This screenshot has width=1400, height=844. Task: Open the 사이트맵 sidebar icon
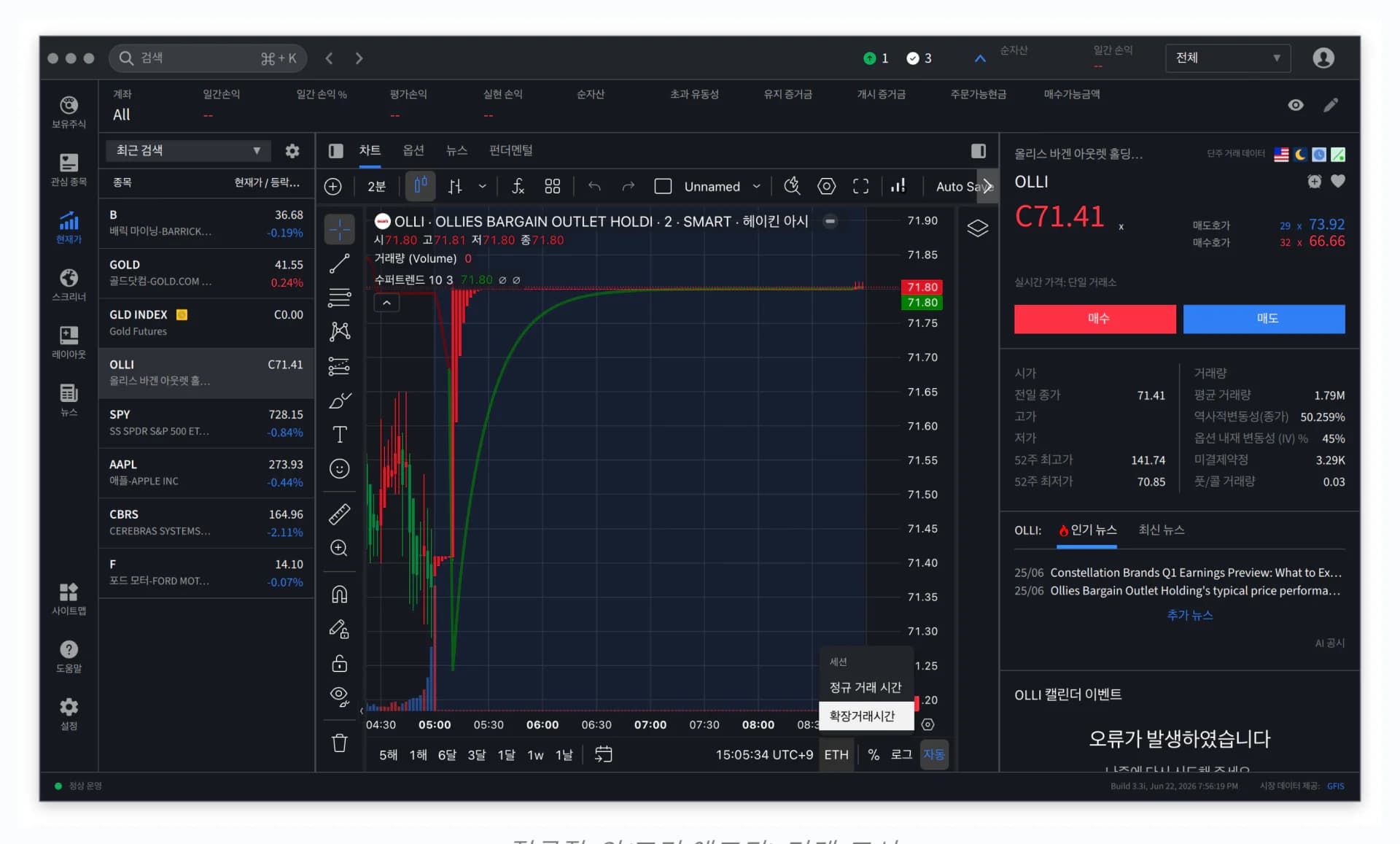click(69, 599)
